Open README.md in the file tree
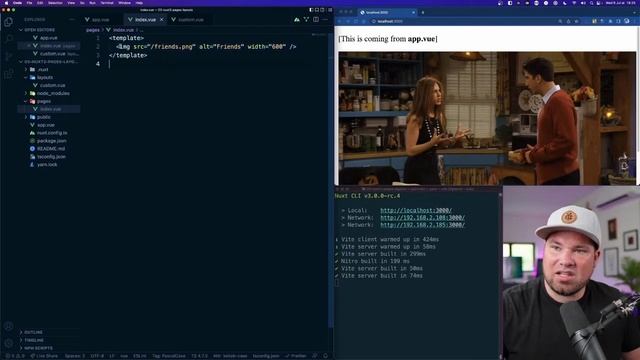 [x=49, y=149]
